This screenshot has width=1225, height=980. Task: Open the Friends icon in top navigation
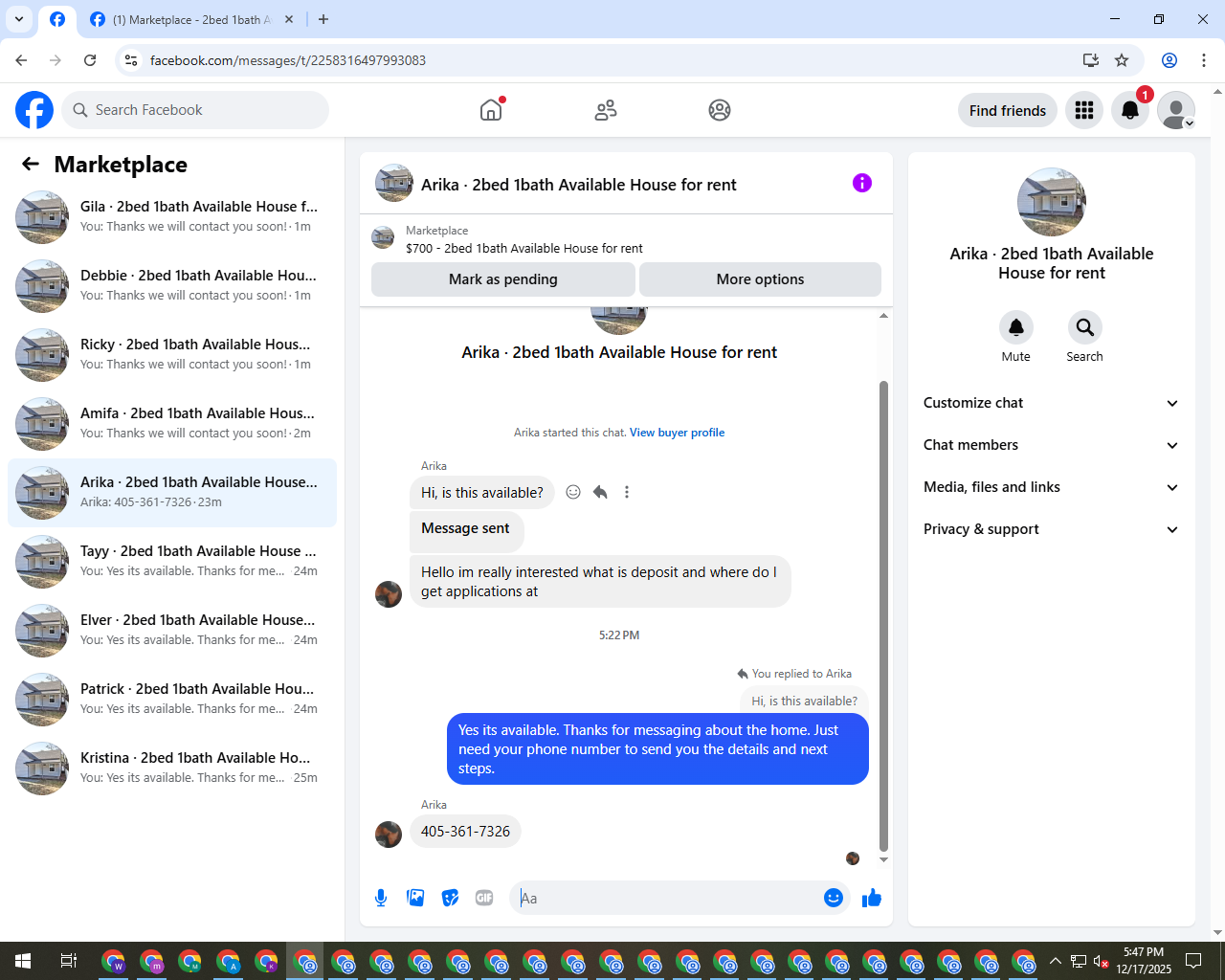click(606, 110)
